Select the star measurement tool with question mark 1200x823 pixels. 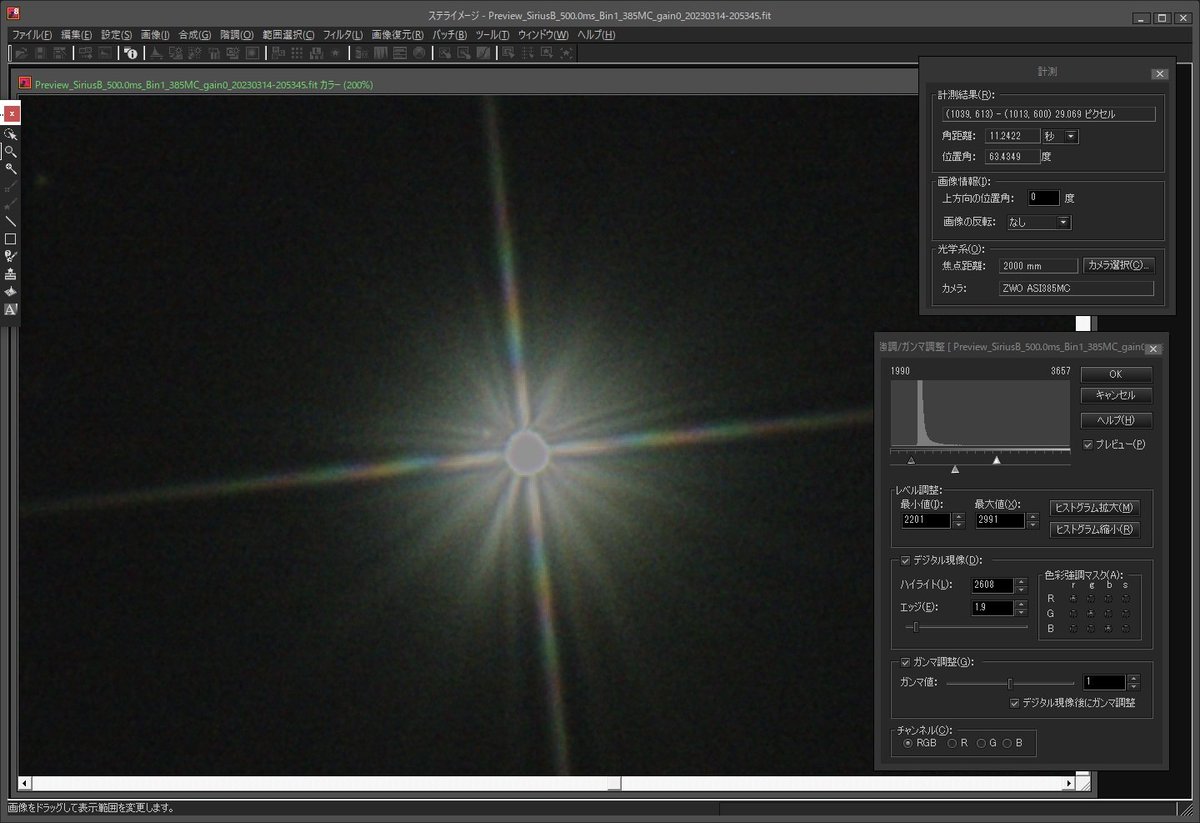(x=11, y=256)
